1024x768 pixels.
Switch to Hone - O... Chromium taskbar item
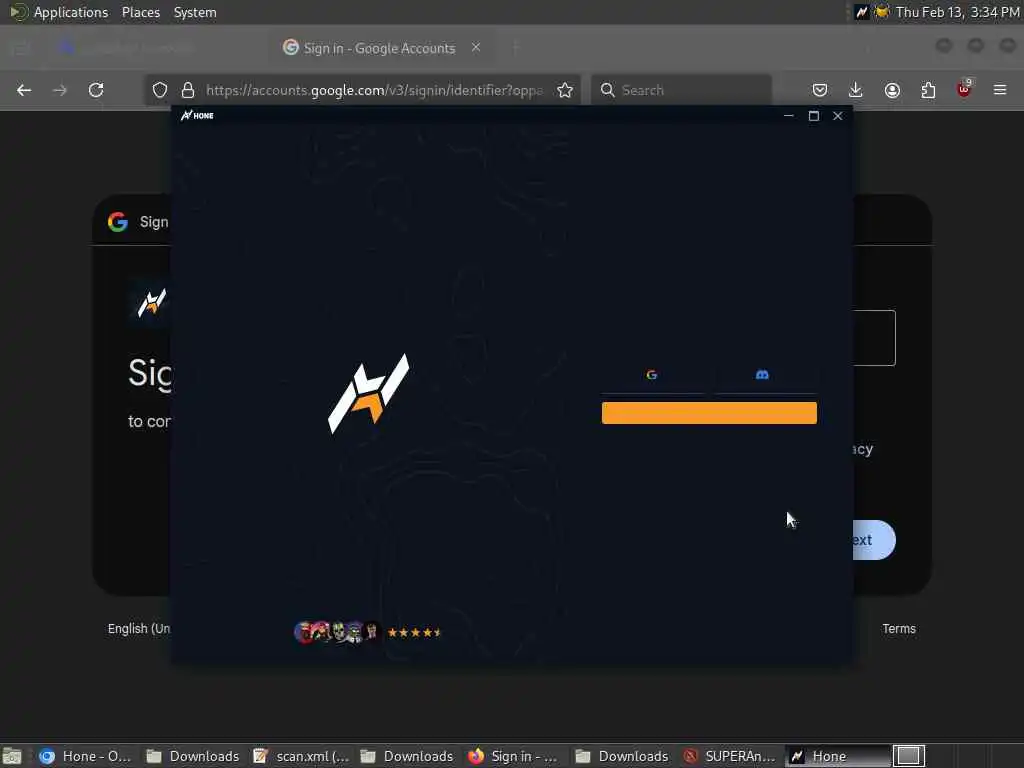[85, 756]
